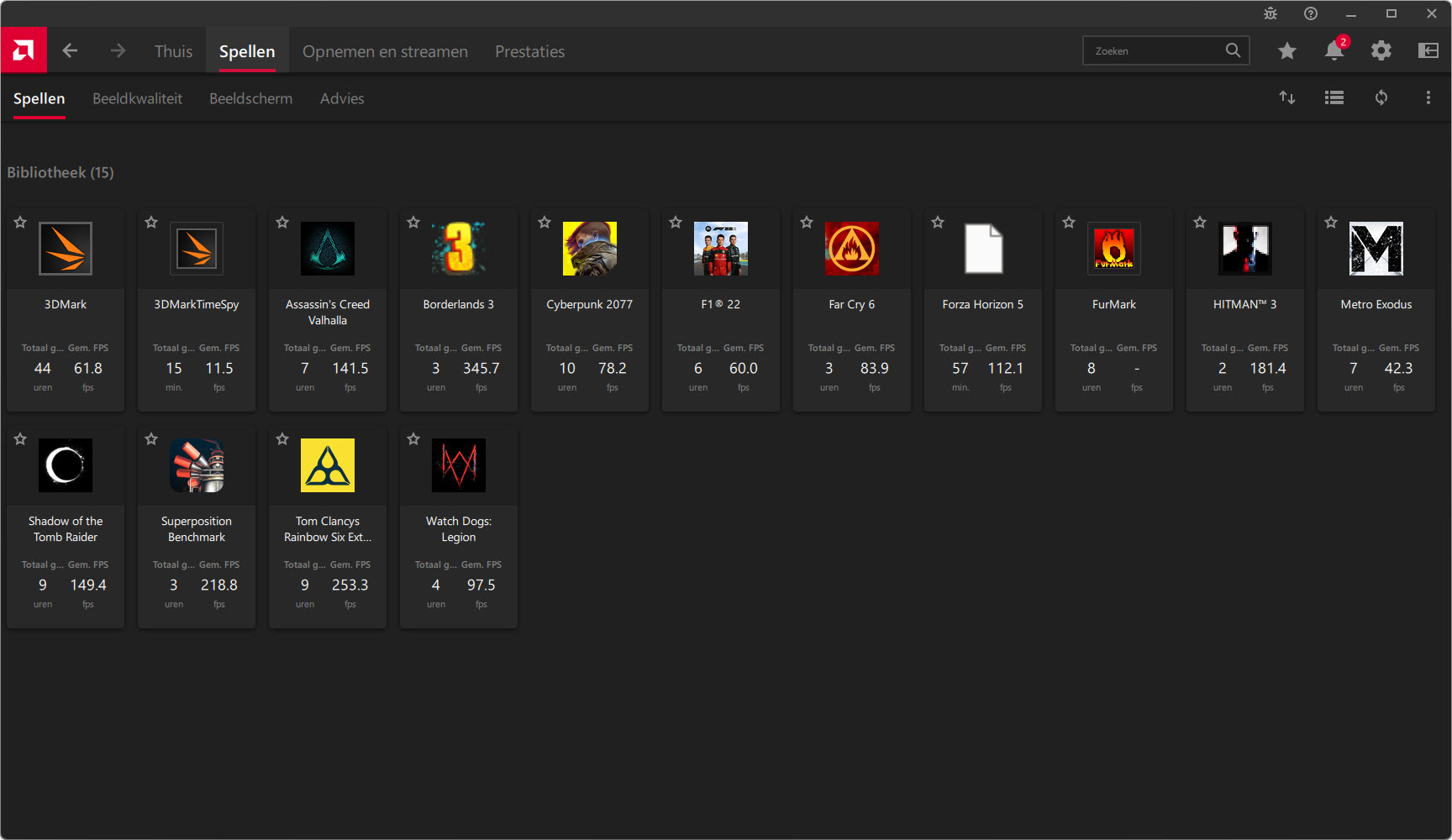Select the Spellen sub-tab
The image size is (1452, 840).
coord(39,98)
